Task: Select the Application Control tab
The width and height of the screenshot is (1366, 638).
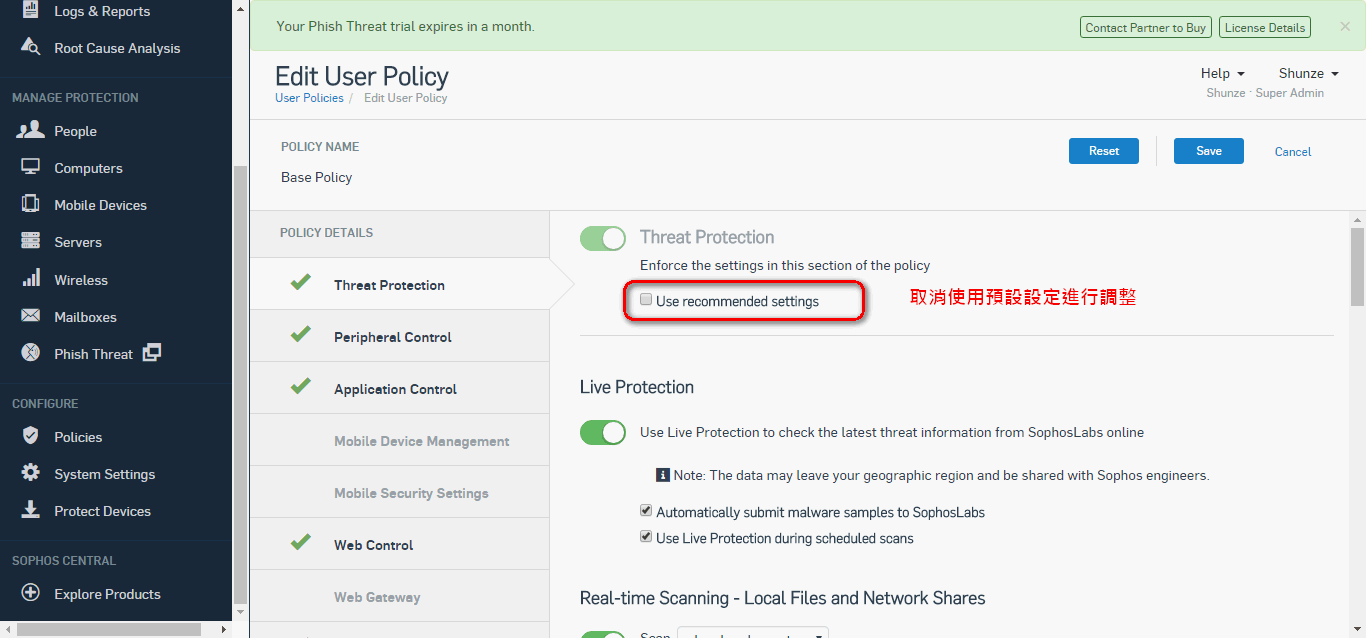Action: pyautogui.click(x=400, y=388)
